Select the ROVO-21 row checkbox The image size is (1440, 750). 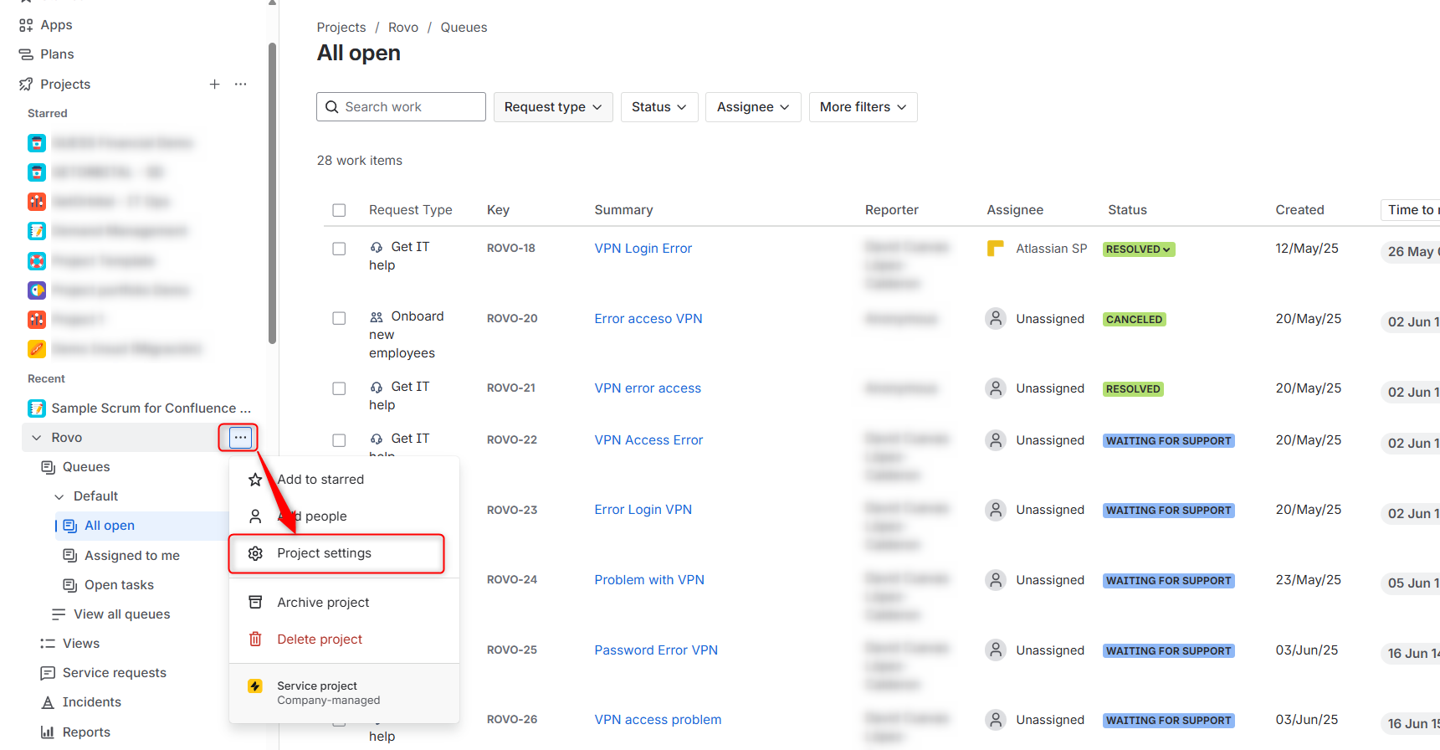339,388
